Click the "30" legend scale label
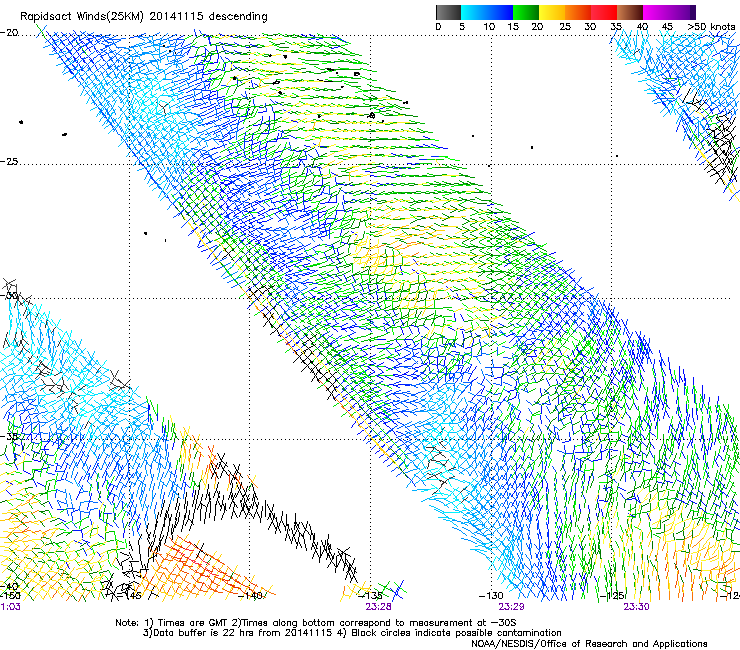Screen dimensions: 740x650 (x=590, y=27)
